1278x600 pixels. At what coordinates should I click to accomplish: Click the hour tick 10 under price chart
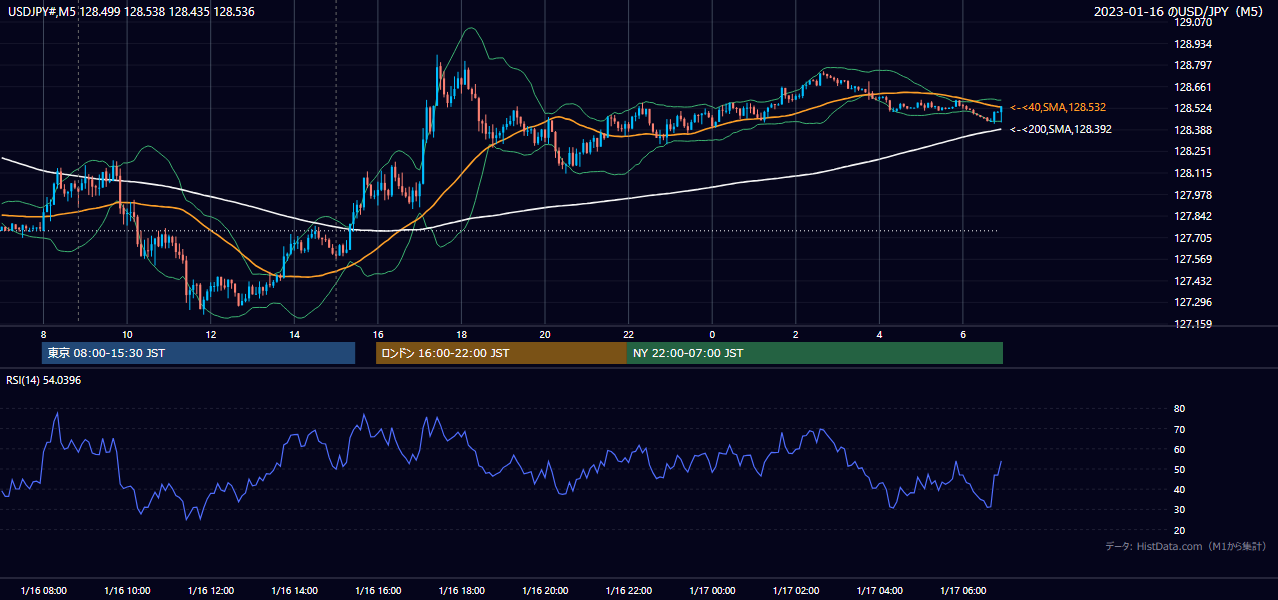[127, 333]
